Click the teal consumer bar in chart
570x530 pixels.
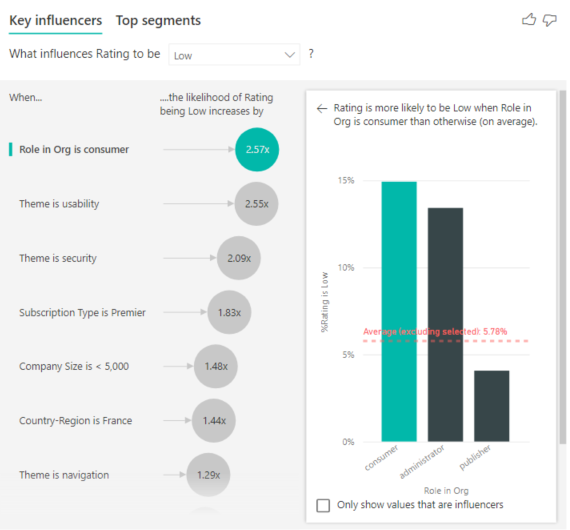coord(399,312)
